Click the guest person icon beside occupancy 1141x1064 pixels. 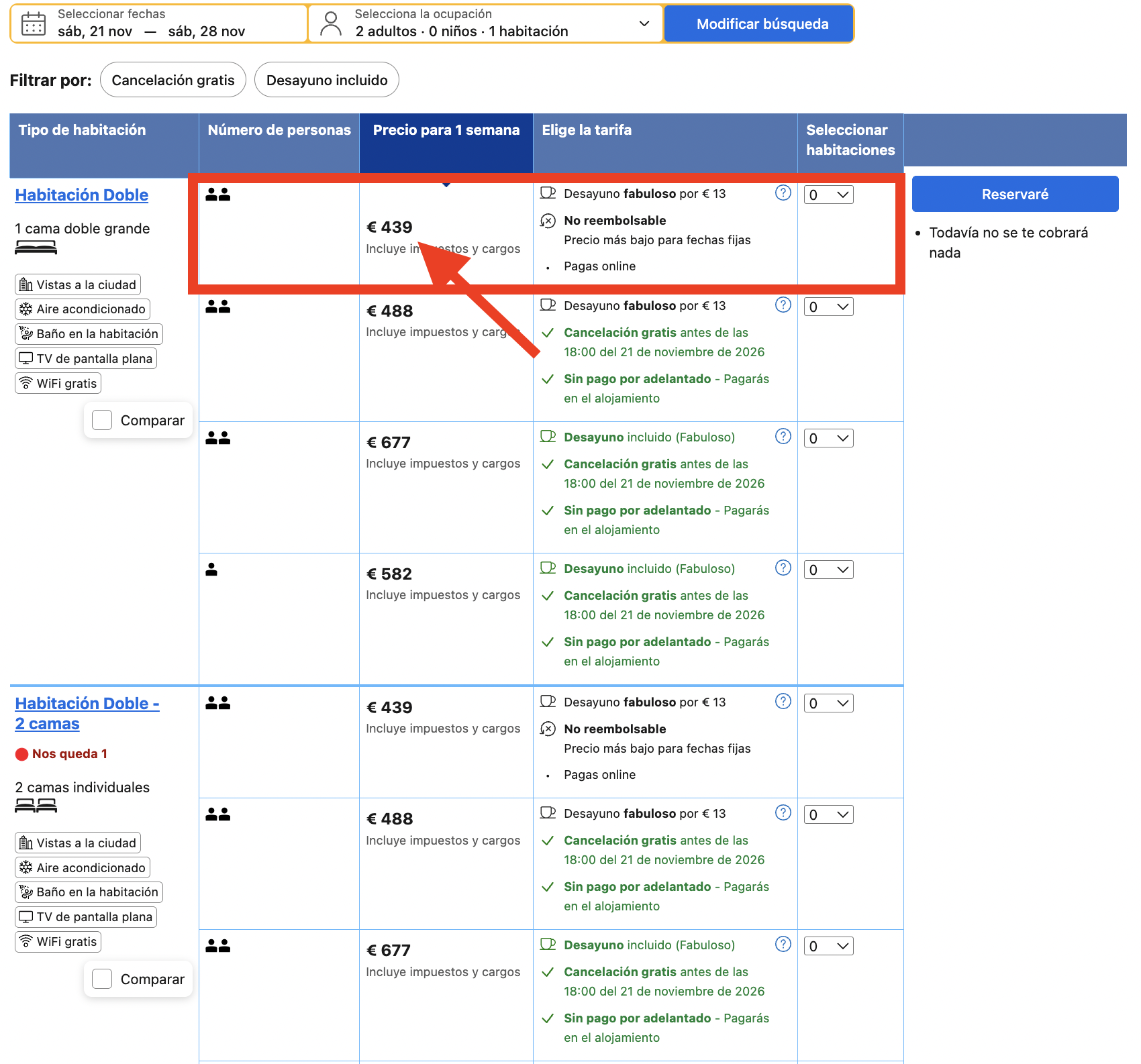click(x=331, y=24)
